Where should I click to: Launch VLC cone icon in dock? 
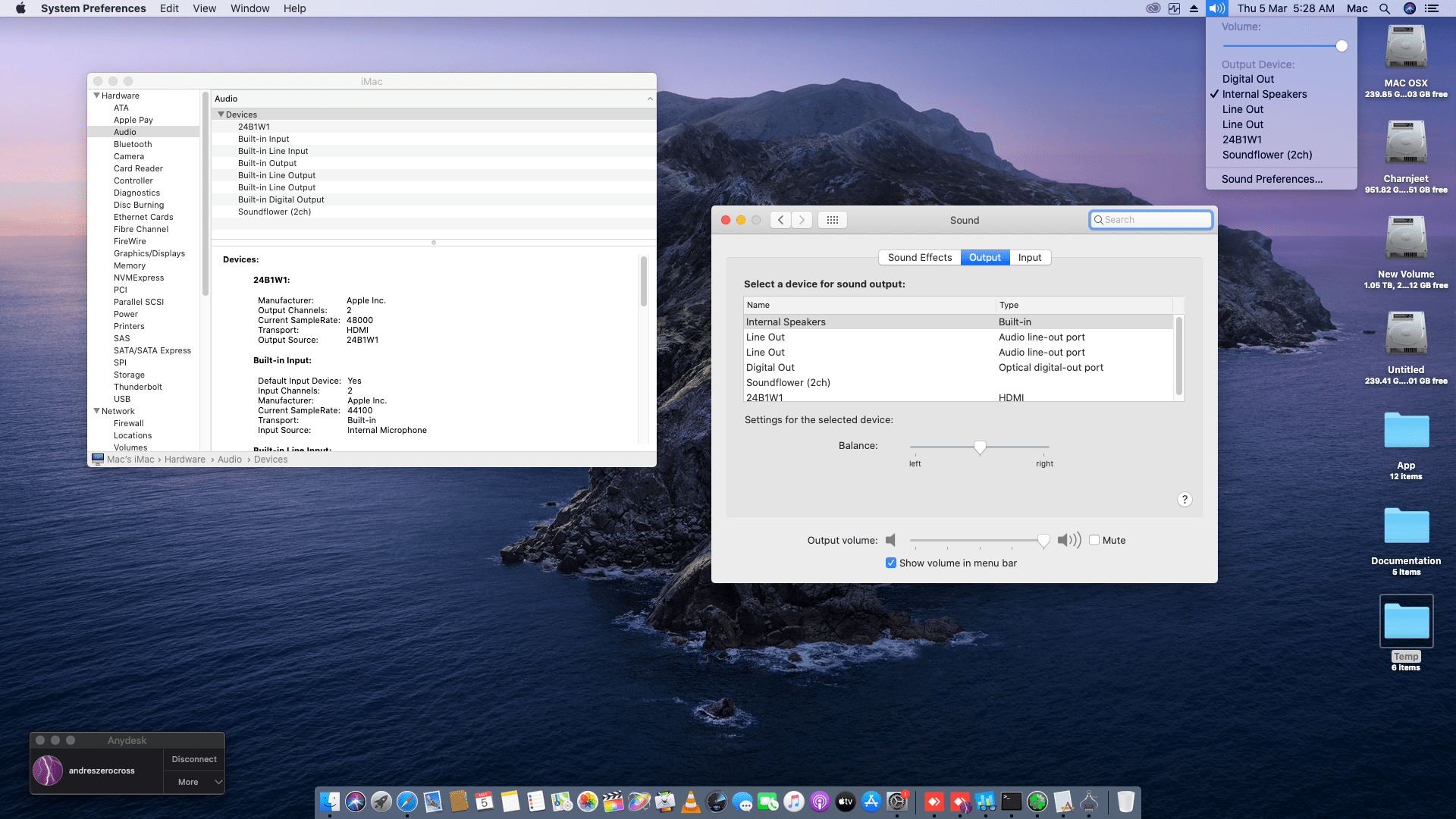691,802
